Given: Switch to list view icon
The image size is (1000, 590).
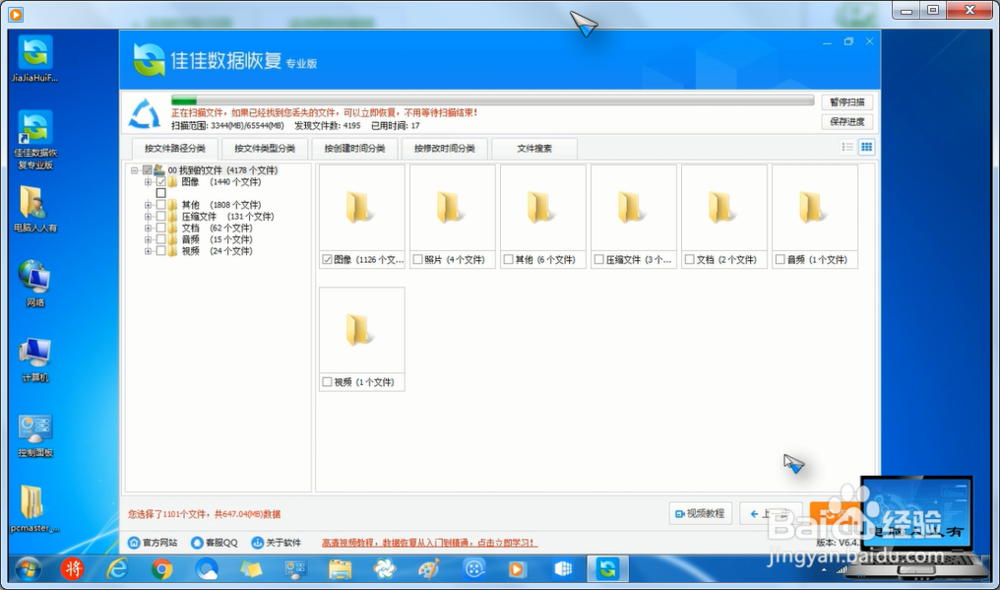Looking at the screenshot, I should (x=847, y=147).
